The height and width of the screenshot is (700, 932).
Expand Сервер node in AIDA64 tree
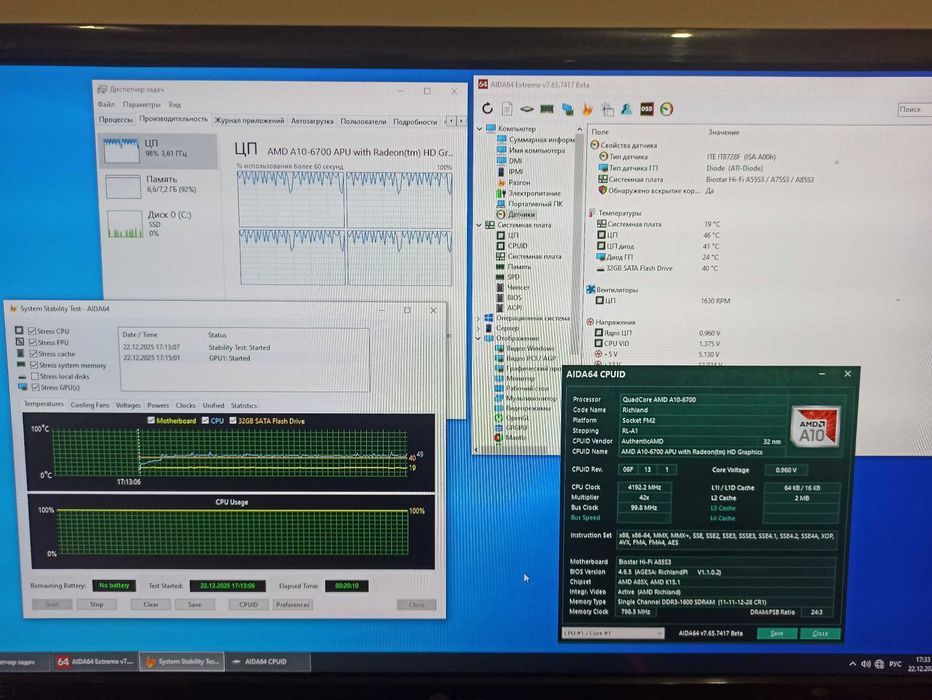click(x=478, y=328)
